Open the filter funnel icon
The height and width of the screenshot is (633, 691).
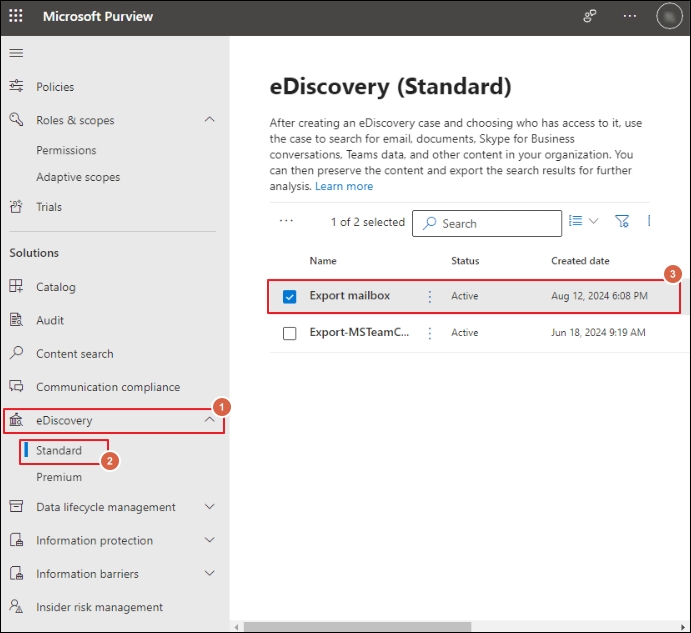(x=622, y=221)
